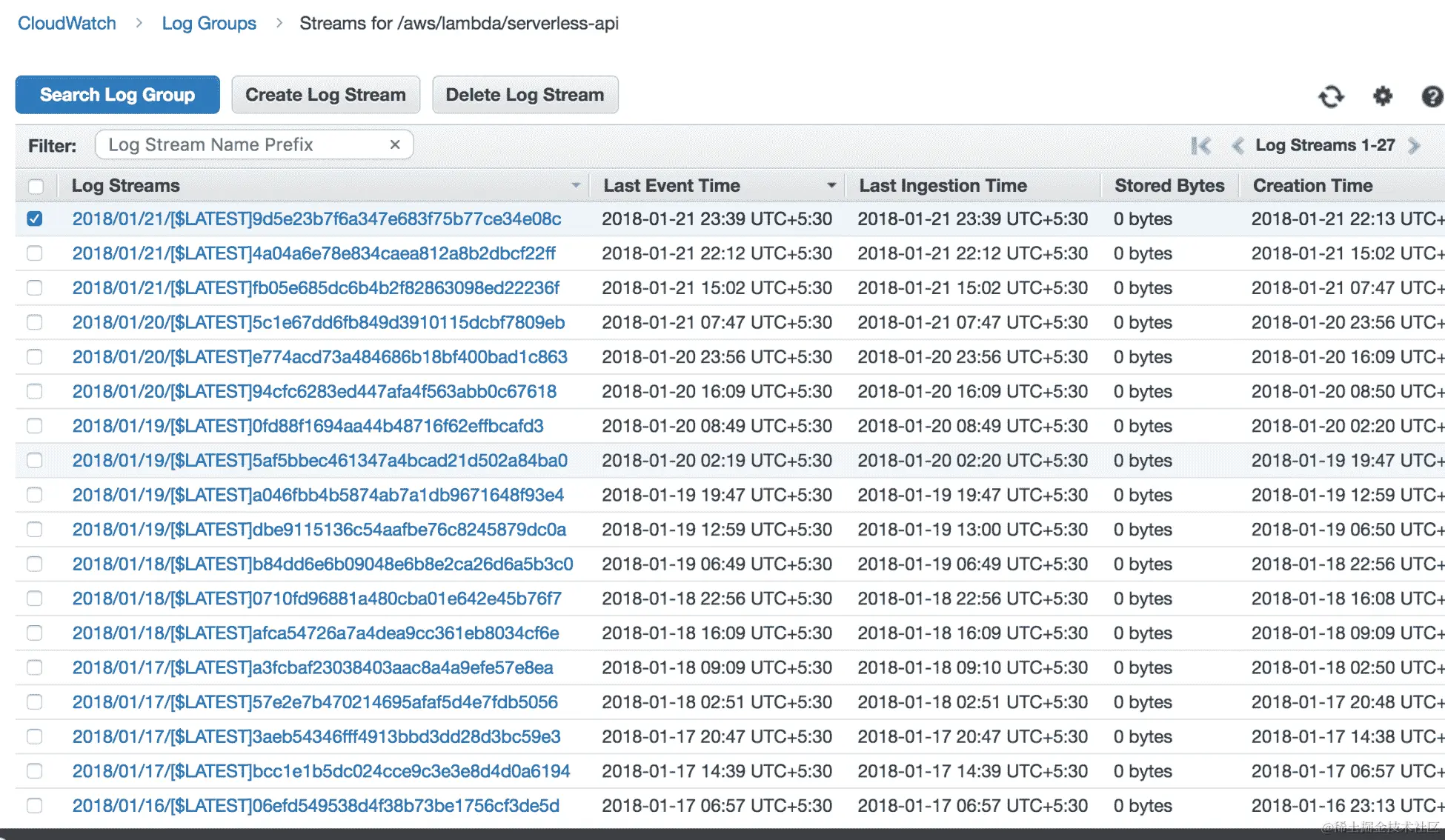Click the Delete Log Stream button
The width and height of the screenshot is (1445, 840).
525,95
